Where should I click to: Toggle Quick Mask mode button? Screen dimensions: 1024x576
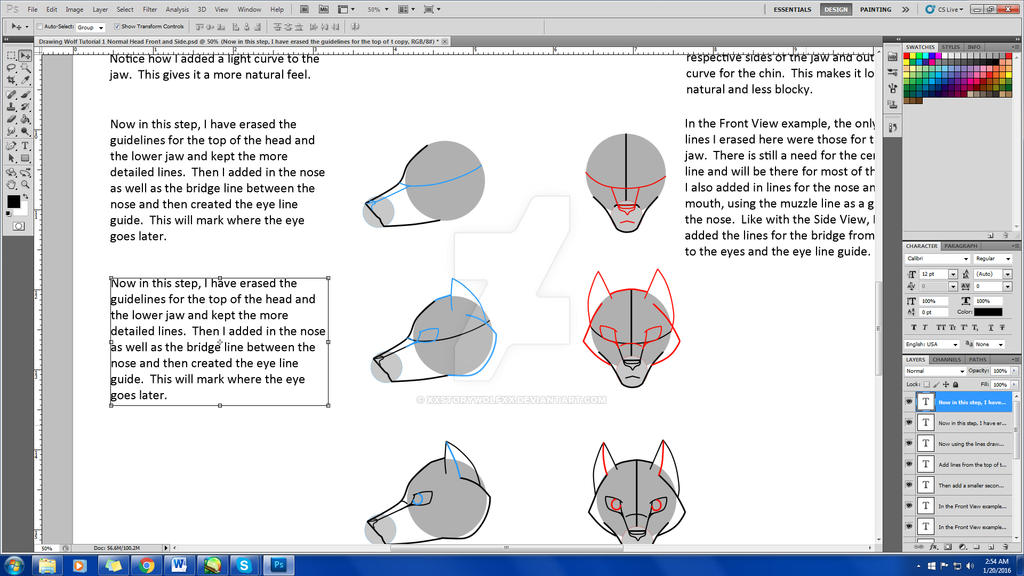(x=18, y=227)
